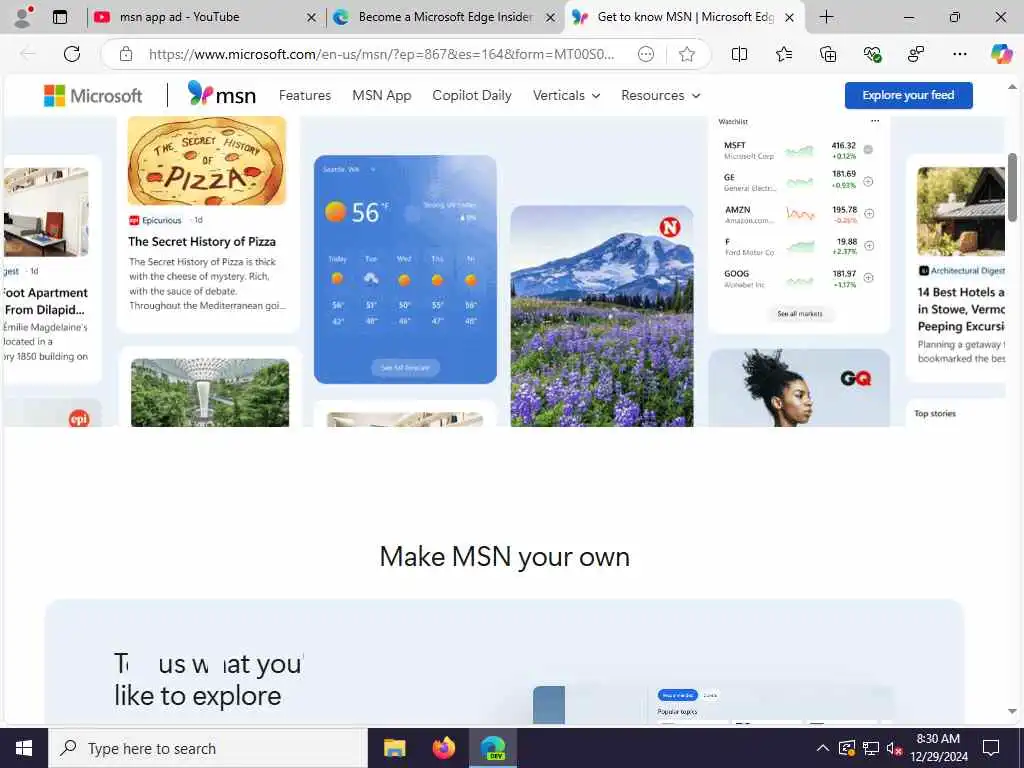Open split screen view icon
Screen dimensions: 1024x768
[x=739, y=54]
